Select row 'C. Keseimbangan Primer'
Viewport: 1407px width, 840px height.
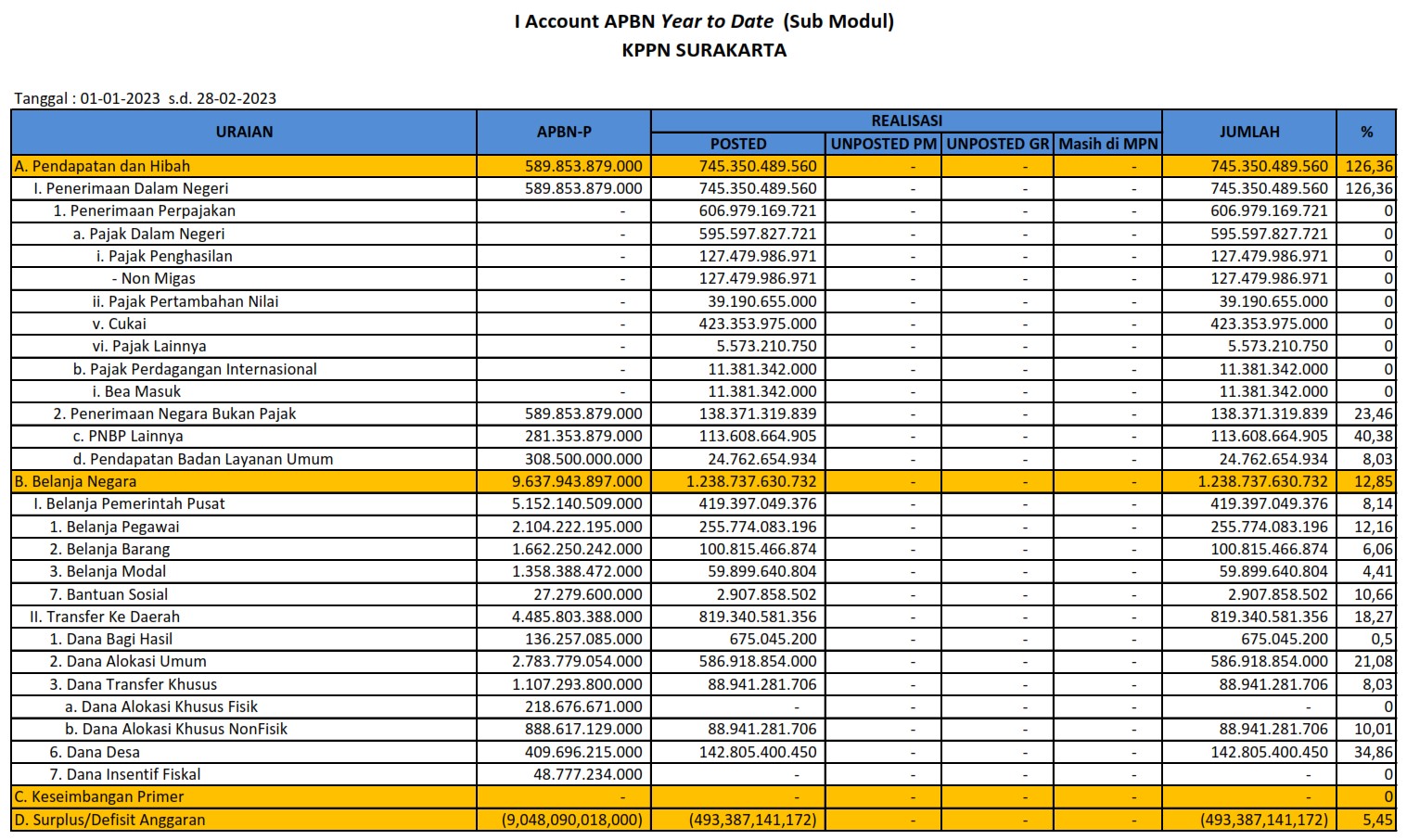point(703,796)
